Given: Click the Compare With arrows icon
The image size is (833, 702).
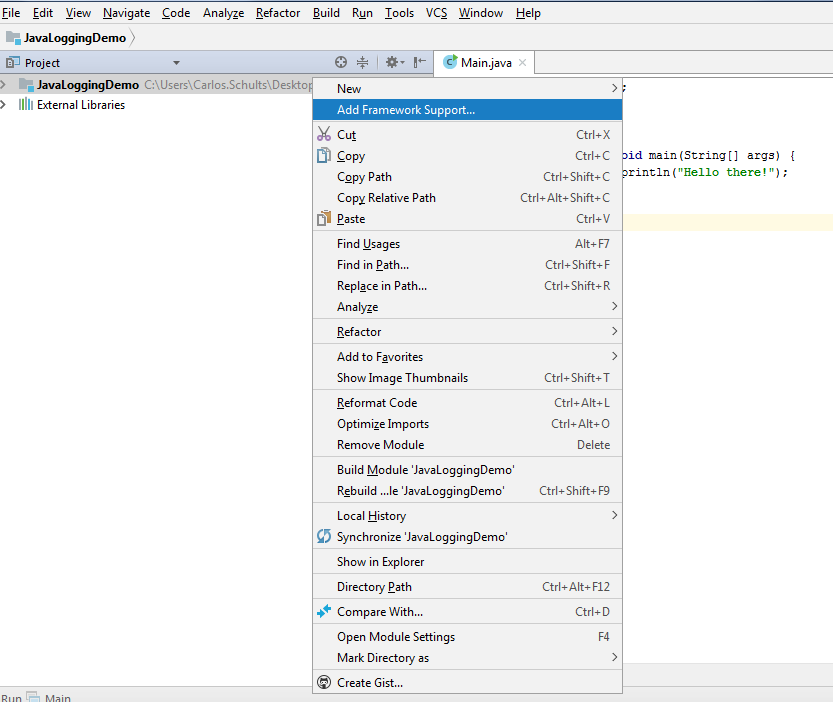Looking at the screenshot, I should (323, 612).
